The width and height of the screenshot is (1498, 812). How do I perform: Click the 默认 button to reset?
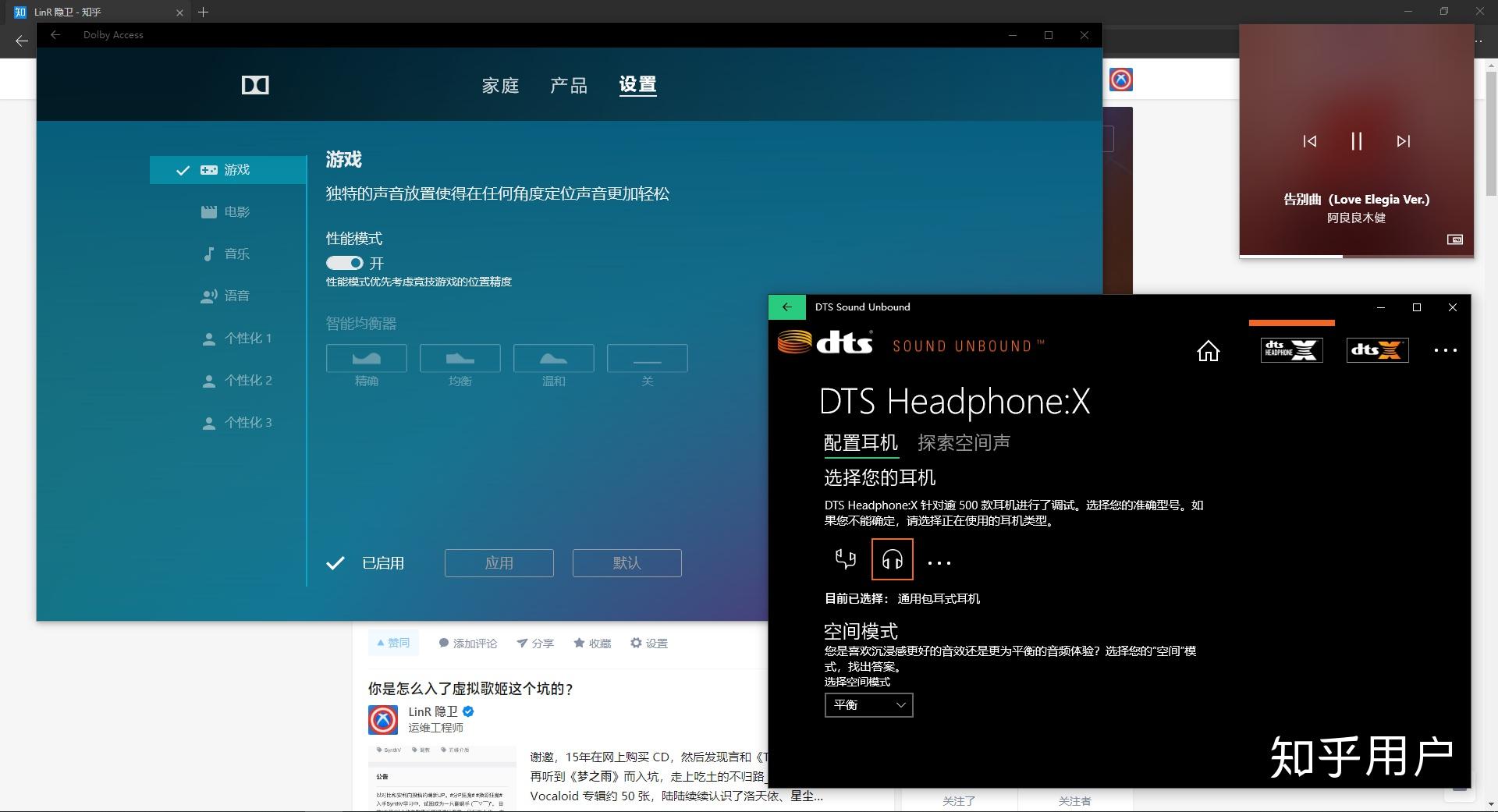(627, 562)
